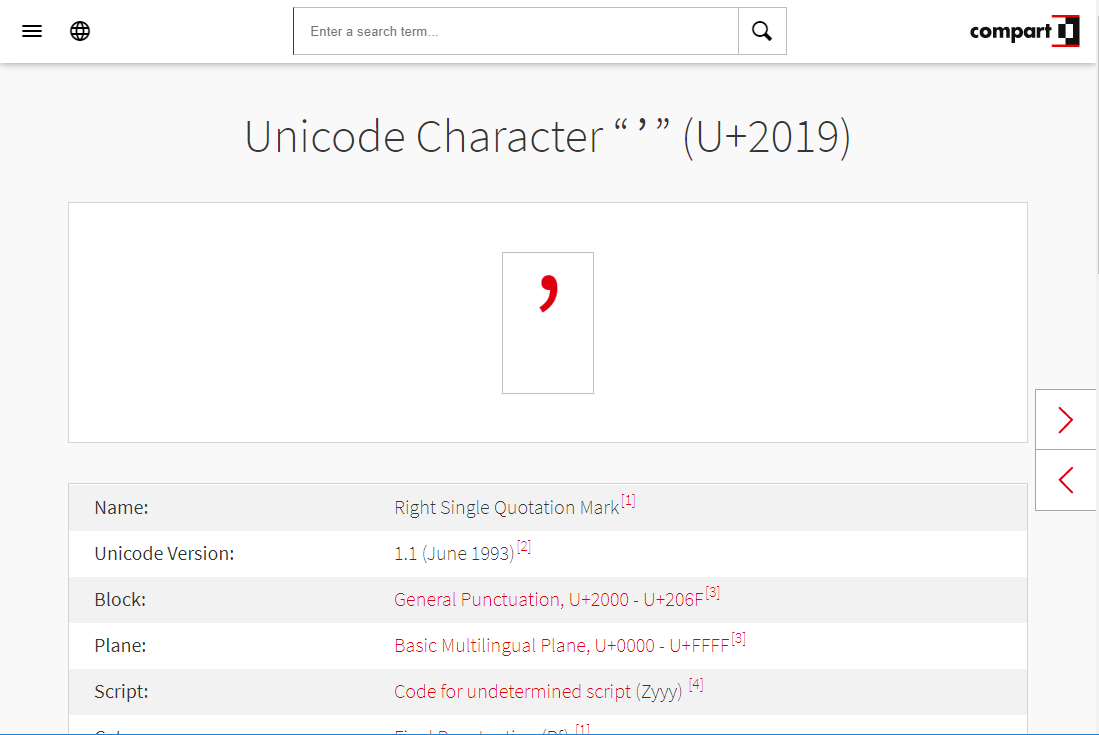Open footnote [1] beside the Name value
The image size is (1099, 735).
click(x=628, y=501)
